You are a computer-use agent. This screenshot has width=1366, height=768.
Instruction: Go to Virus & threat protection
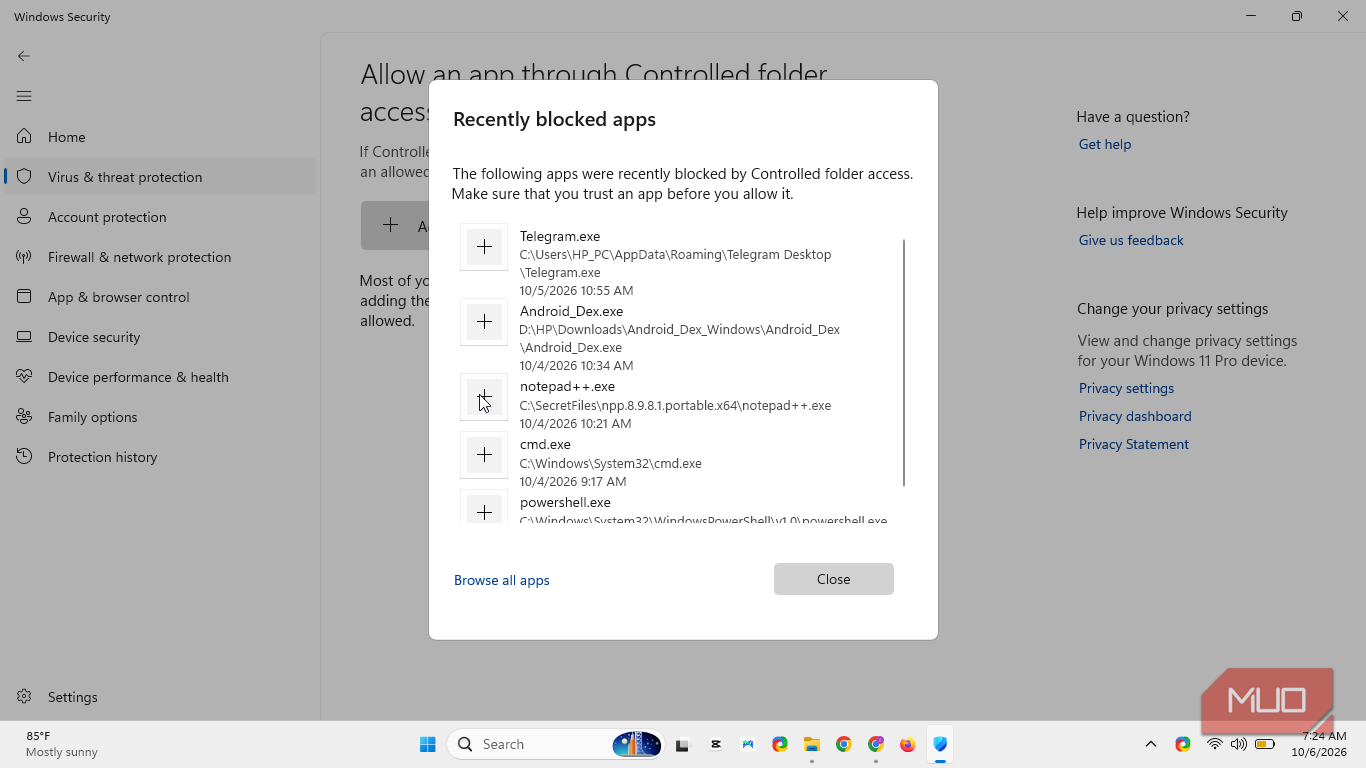point(160,177)
